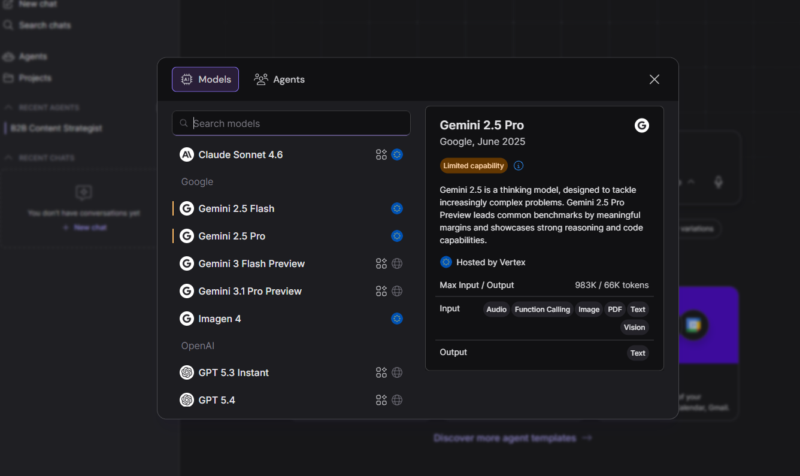Viewport: 800px width, 476px height.
Task: Click the apps grid icon on GPT 5.4
Action: pyautogui.click(x=381, y=400)
